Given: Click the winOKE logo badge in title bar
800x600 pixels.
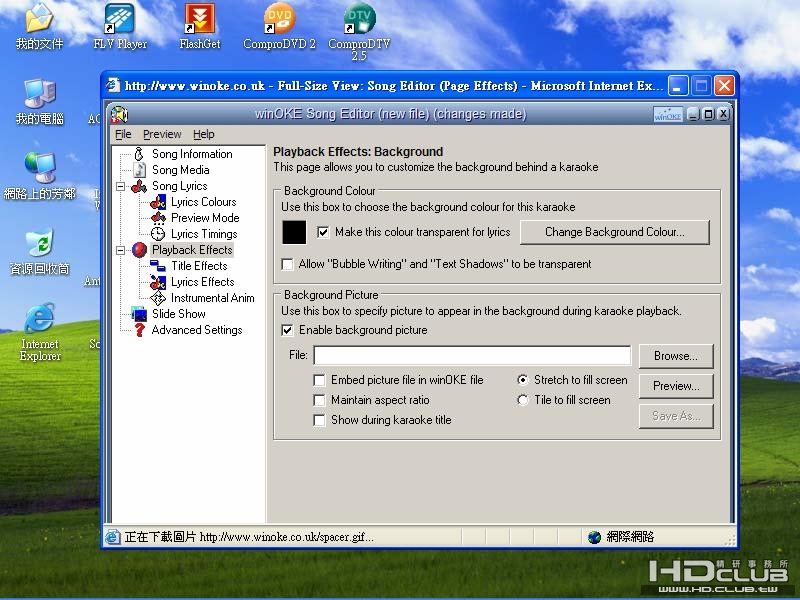Looking at the screenshot, I should click(668, 115).
